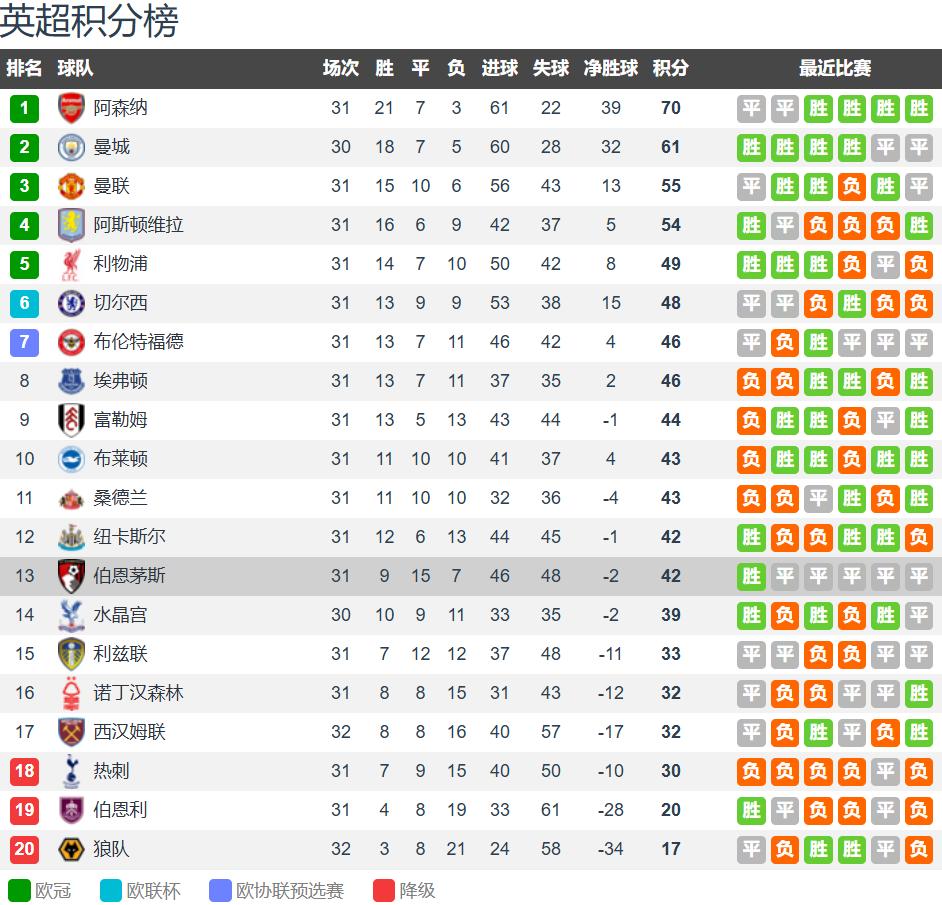942x905 pixels.
Task: Click the 进球 column header
Action: click(499, 68)
